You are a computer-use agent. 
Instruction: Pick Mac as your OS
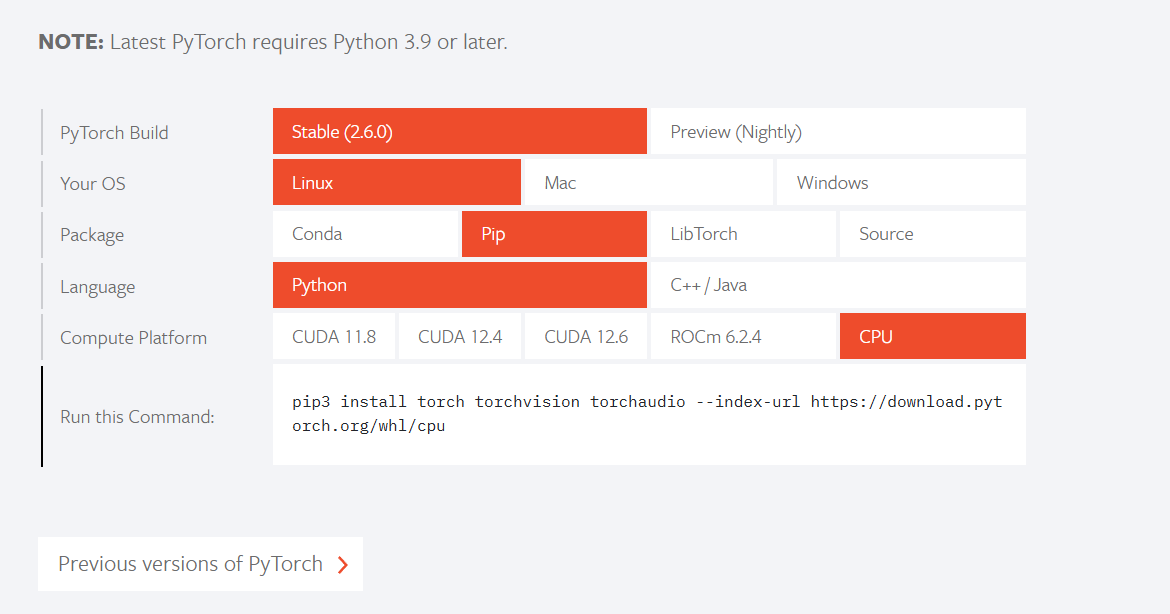648,182
